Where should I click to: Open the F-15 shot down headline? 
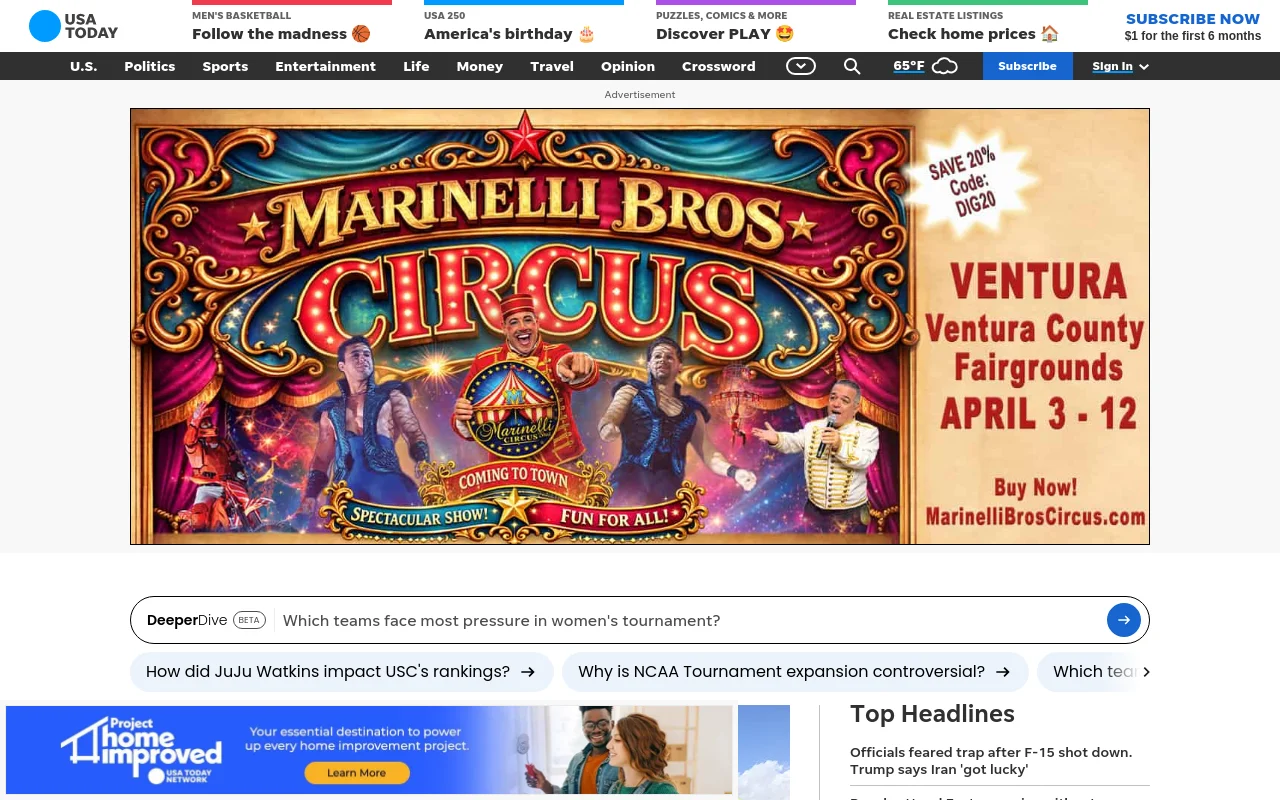pyautogui.click(x=991, y=760)
